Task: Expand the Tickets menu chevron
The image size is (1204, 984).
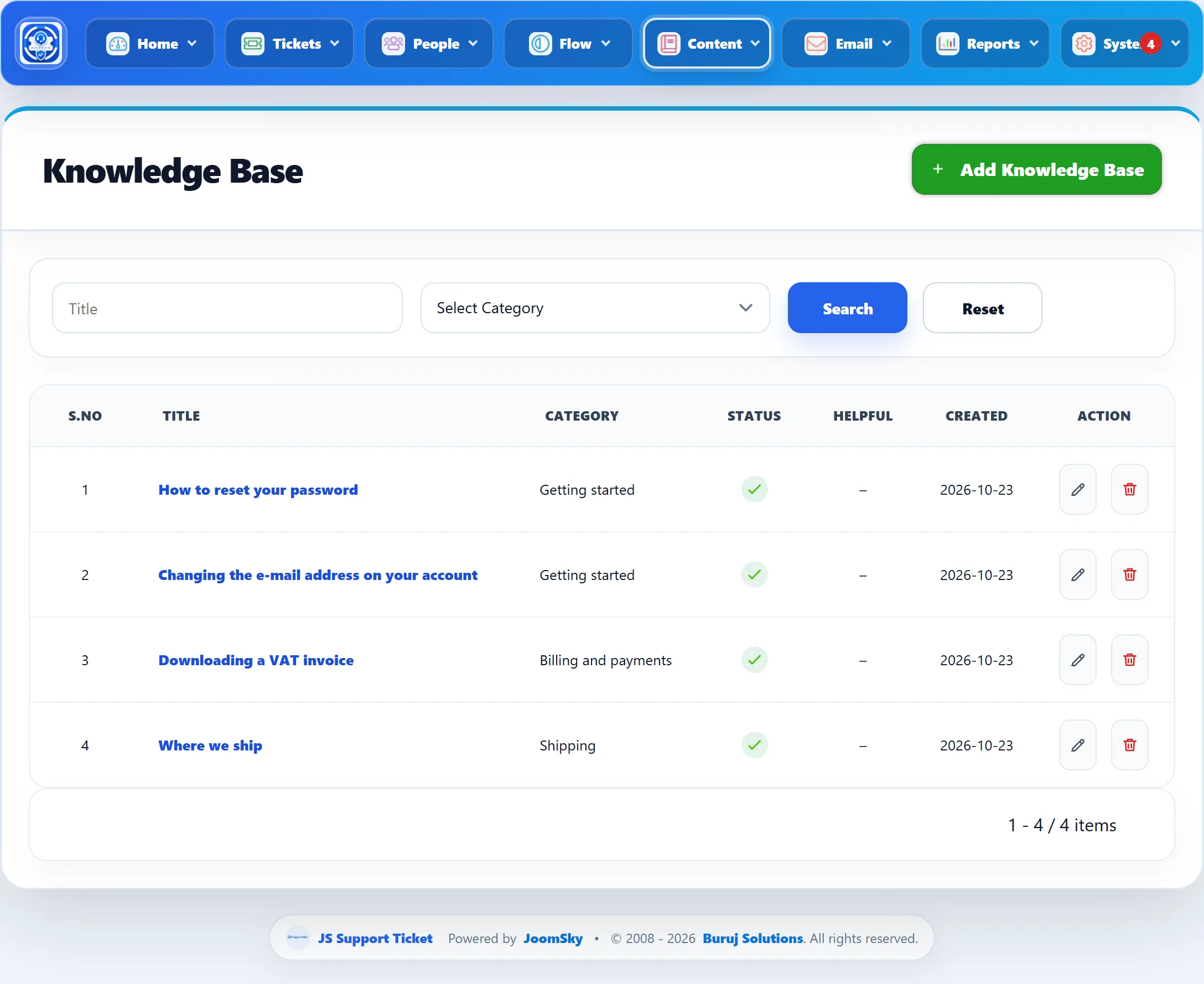Action: 335,44
